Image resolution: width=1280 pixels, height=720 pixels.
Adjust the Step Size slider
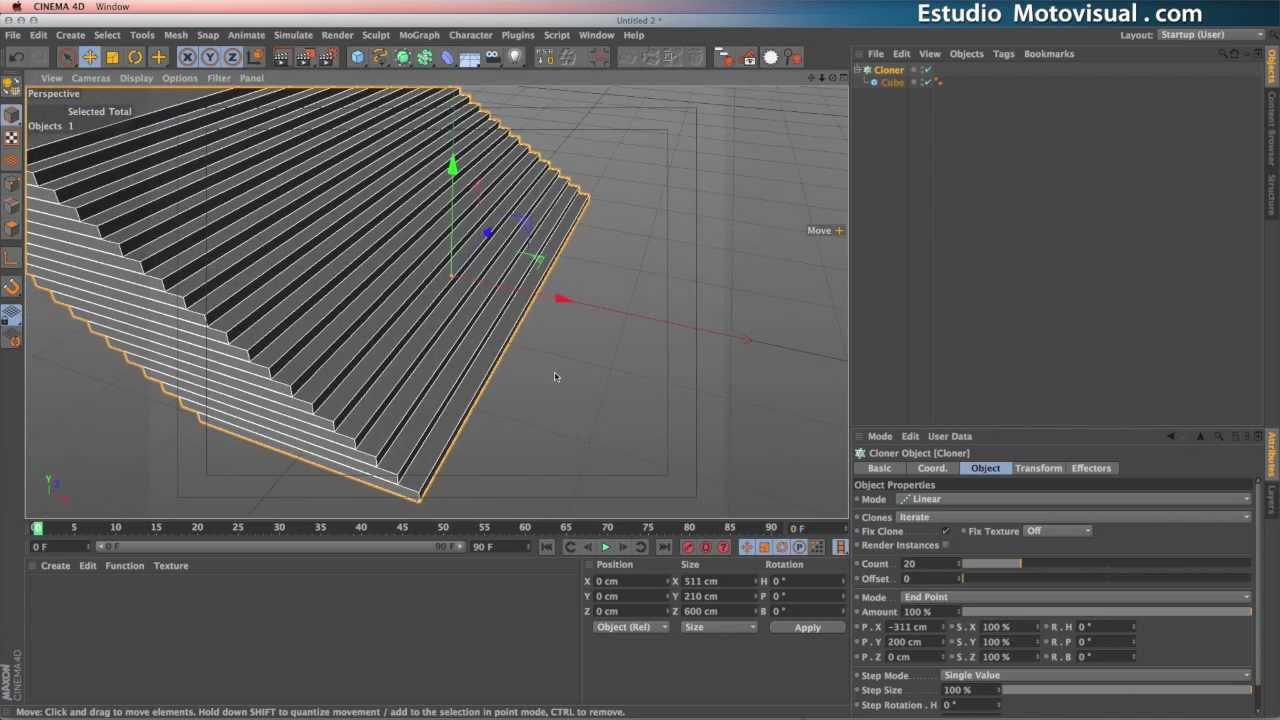pyautogui.click(x=1125, y=690)
